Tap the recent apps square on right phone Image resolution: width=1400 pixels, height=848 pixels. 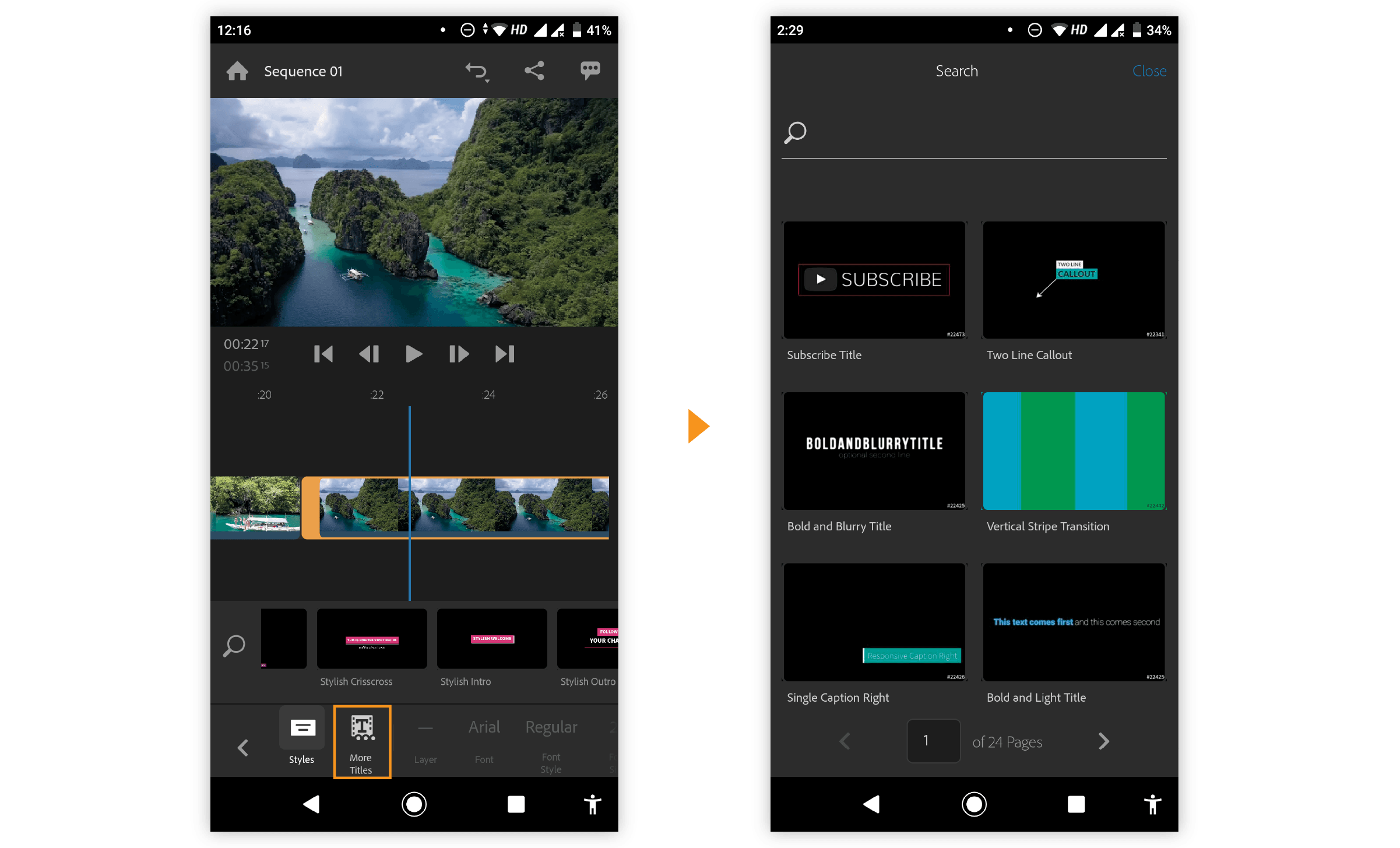[x=1076, y=804]
